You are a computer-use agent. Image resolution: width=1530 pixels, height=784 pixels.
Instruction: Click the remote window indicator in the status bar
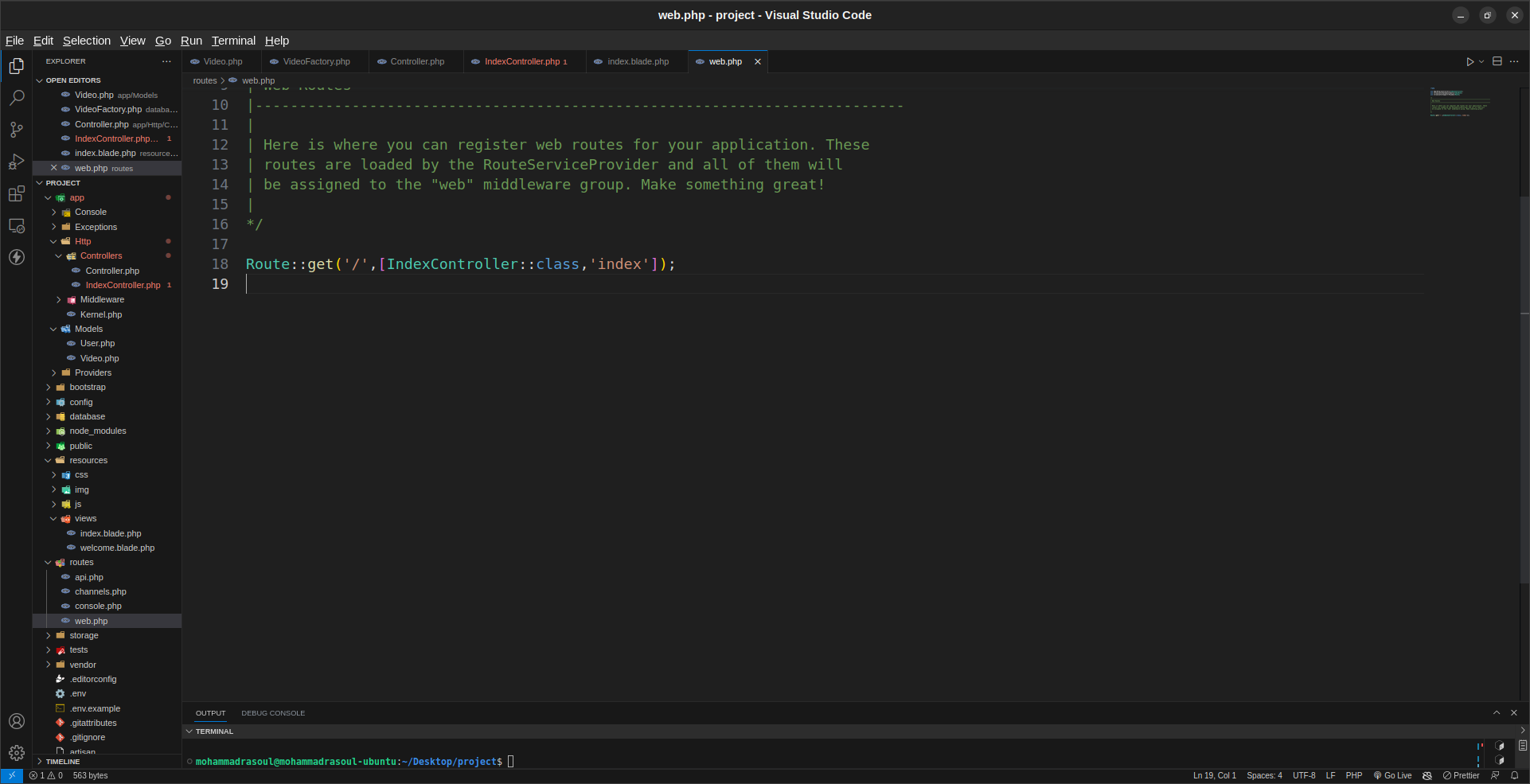[x=11, y=775]
